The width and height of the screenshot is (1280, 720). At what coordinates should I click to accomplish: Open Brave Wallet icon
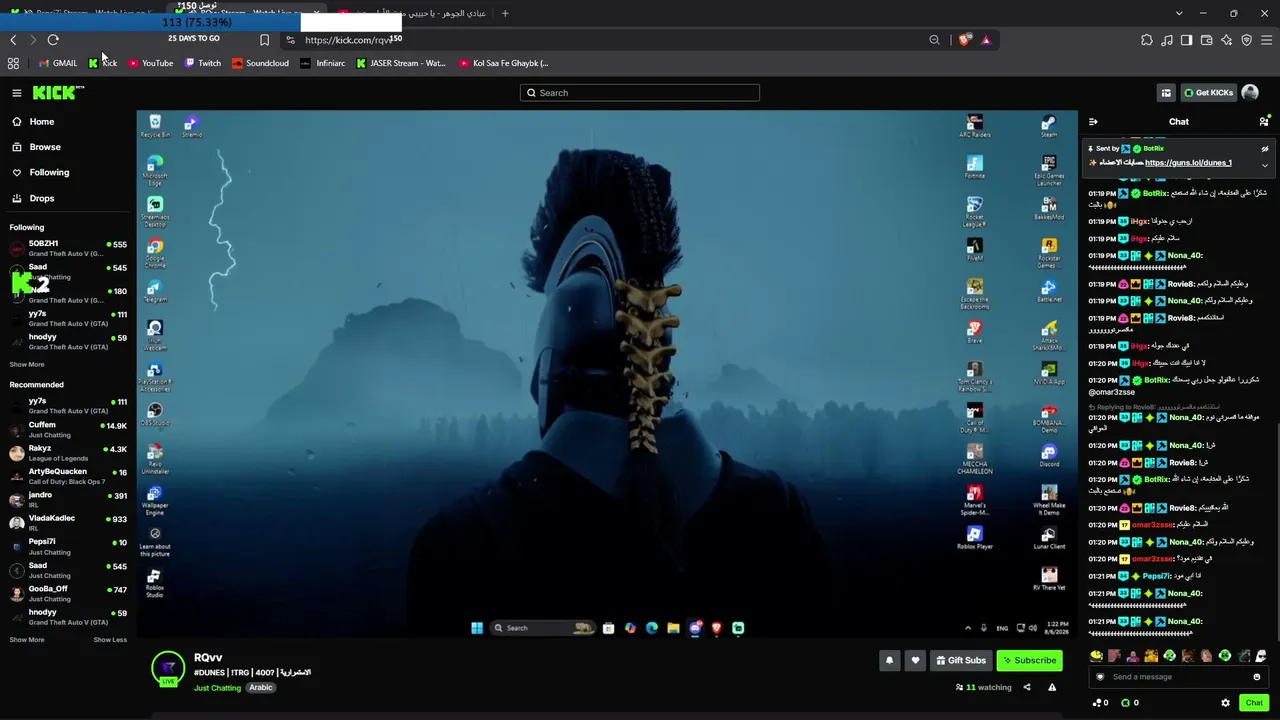tap(1207, 40)
